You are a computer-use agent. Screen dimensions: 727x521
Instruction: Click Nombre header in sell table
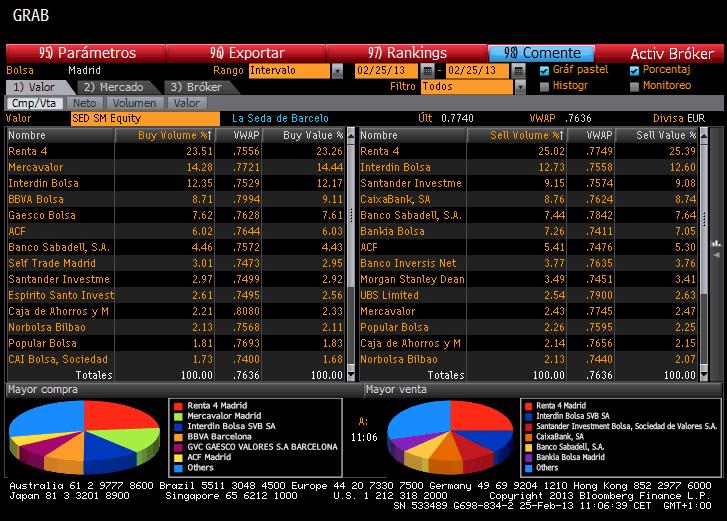tap(413, 135)
